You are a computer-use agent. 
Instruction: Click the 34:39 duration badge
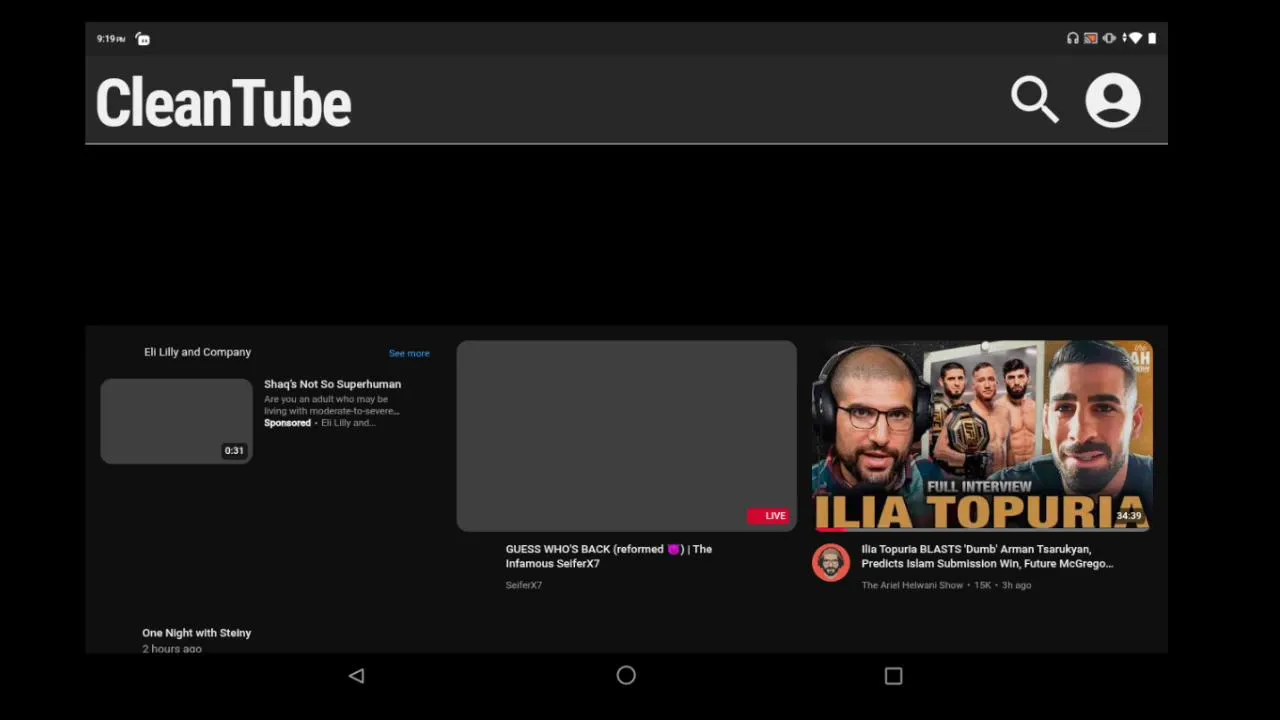click(1128, 516)
